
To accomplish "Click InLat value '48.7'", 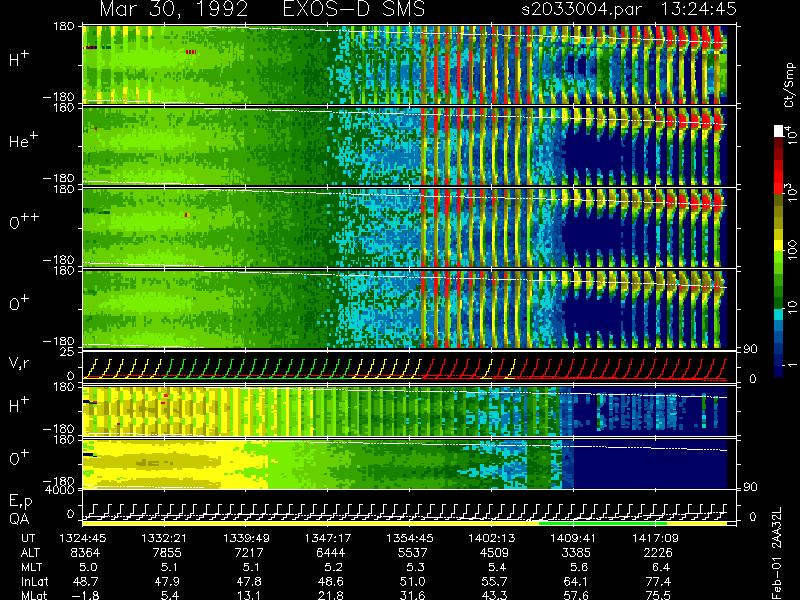I will coord(86,581).
